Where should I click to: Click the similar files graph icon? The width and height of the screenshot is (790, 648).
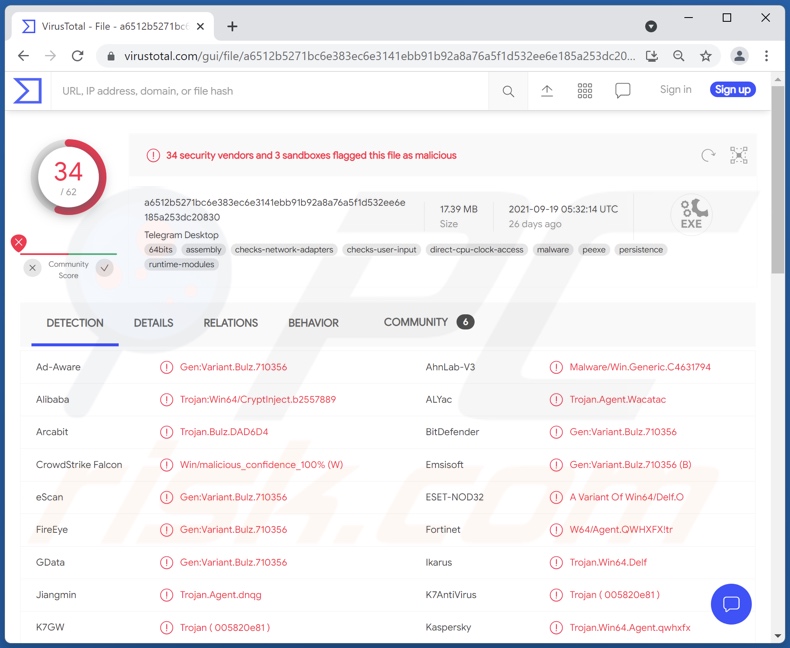click(739, 155)
